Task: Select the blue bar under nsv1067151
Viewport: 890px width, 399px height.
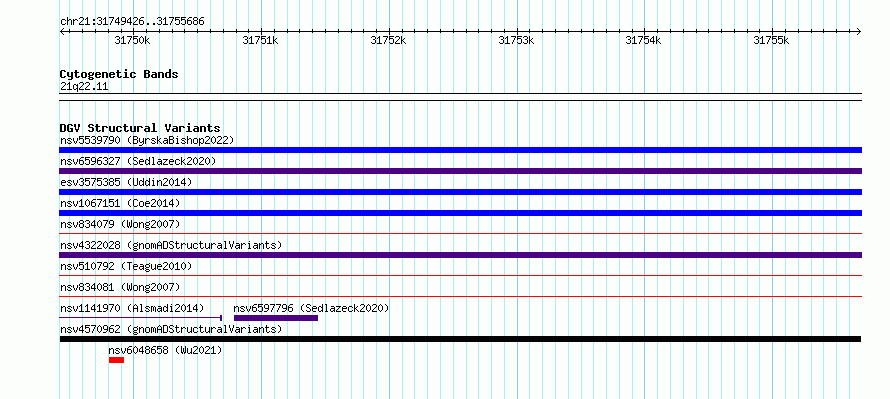Action: click(x=460, y=213)
